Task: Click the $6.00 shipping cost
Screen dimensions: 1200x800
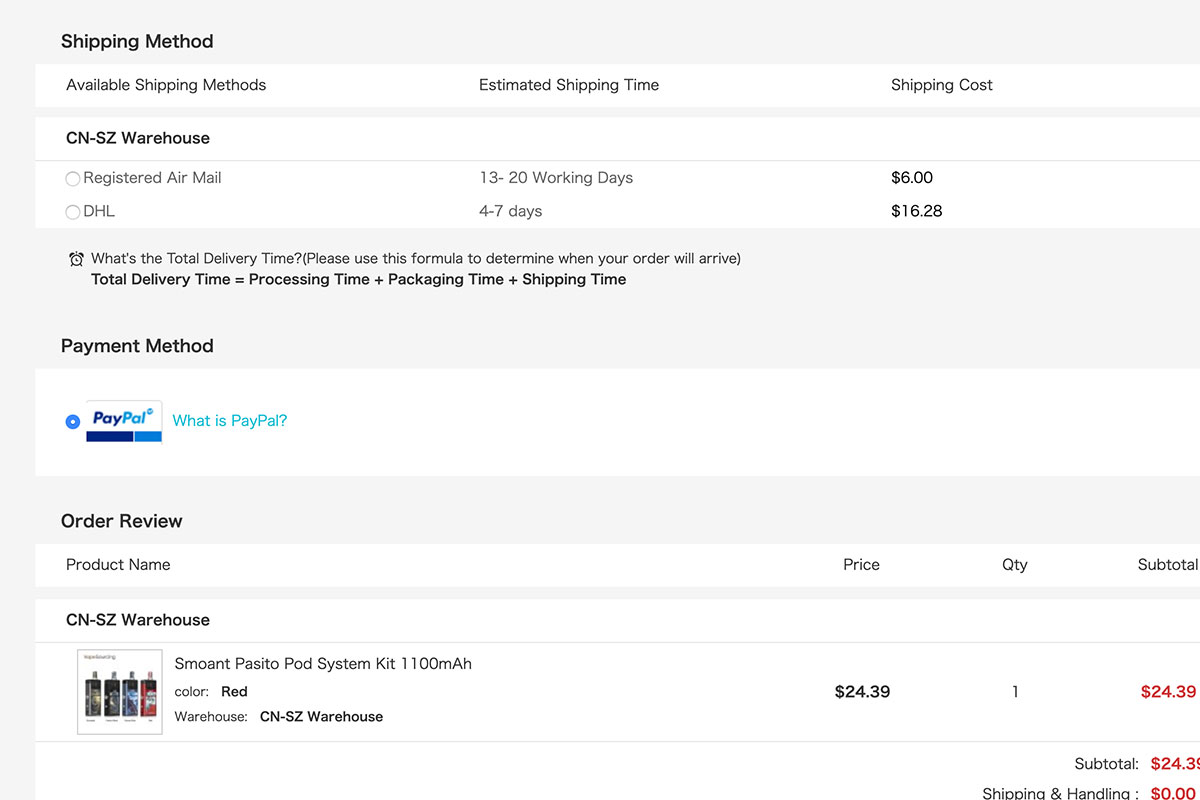Action: coord(912,178)
